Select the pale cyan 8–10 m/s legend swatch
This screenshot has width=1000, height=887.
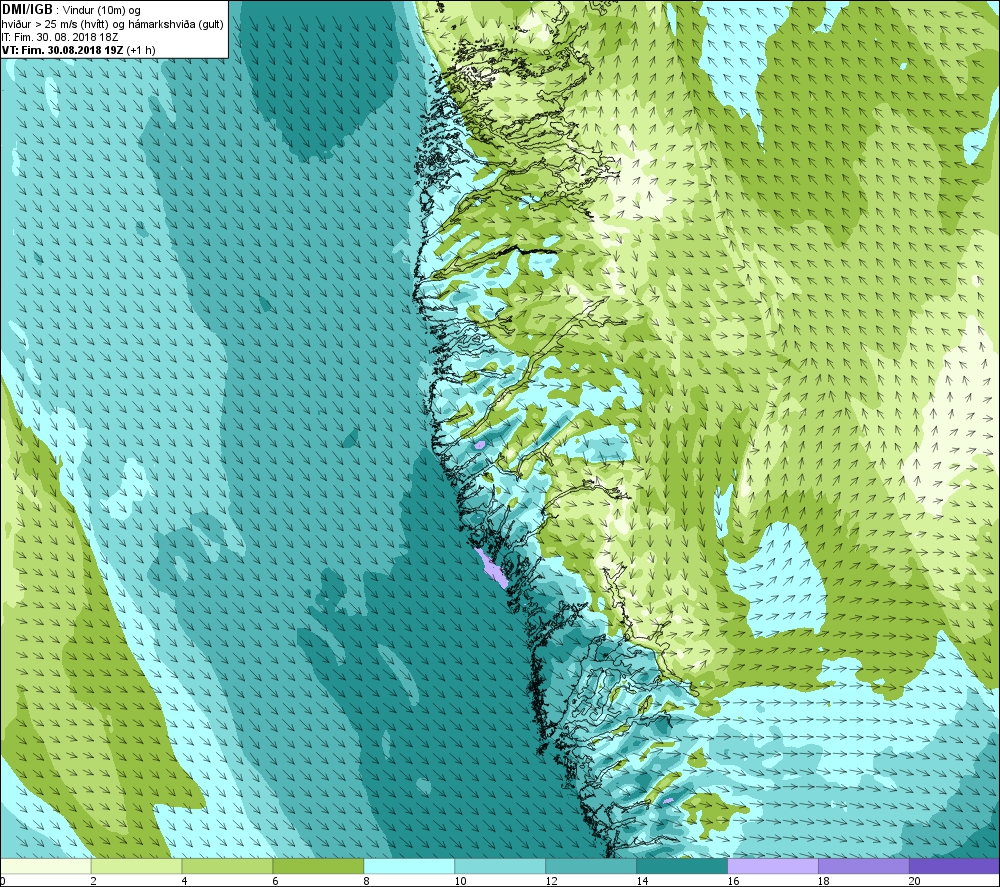pos(409,866)
